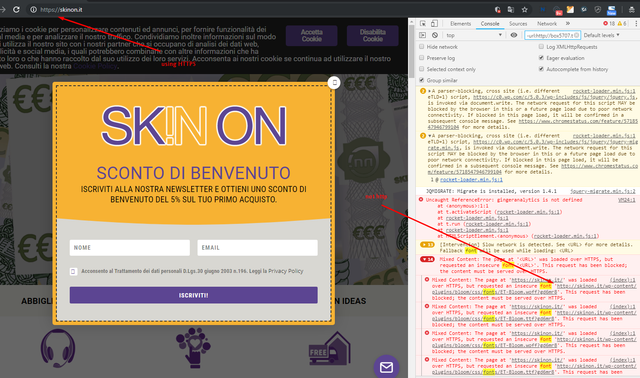This screenshot has height=378, width=640.
Task: Open the shield extension icon
Action: [598, 9]
